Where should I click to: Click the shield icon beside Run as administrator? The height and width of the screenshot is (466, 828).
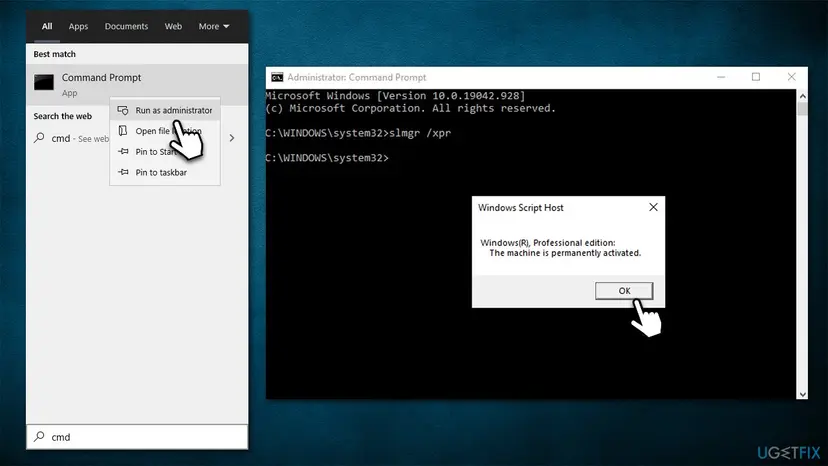click(x=123, y=110)
